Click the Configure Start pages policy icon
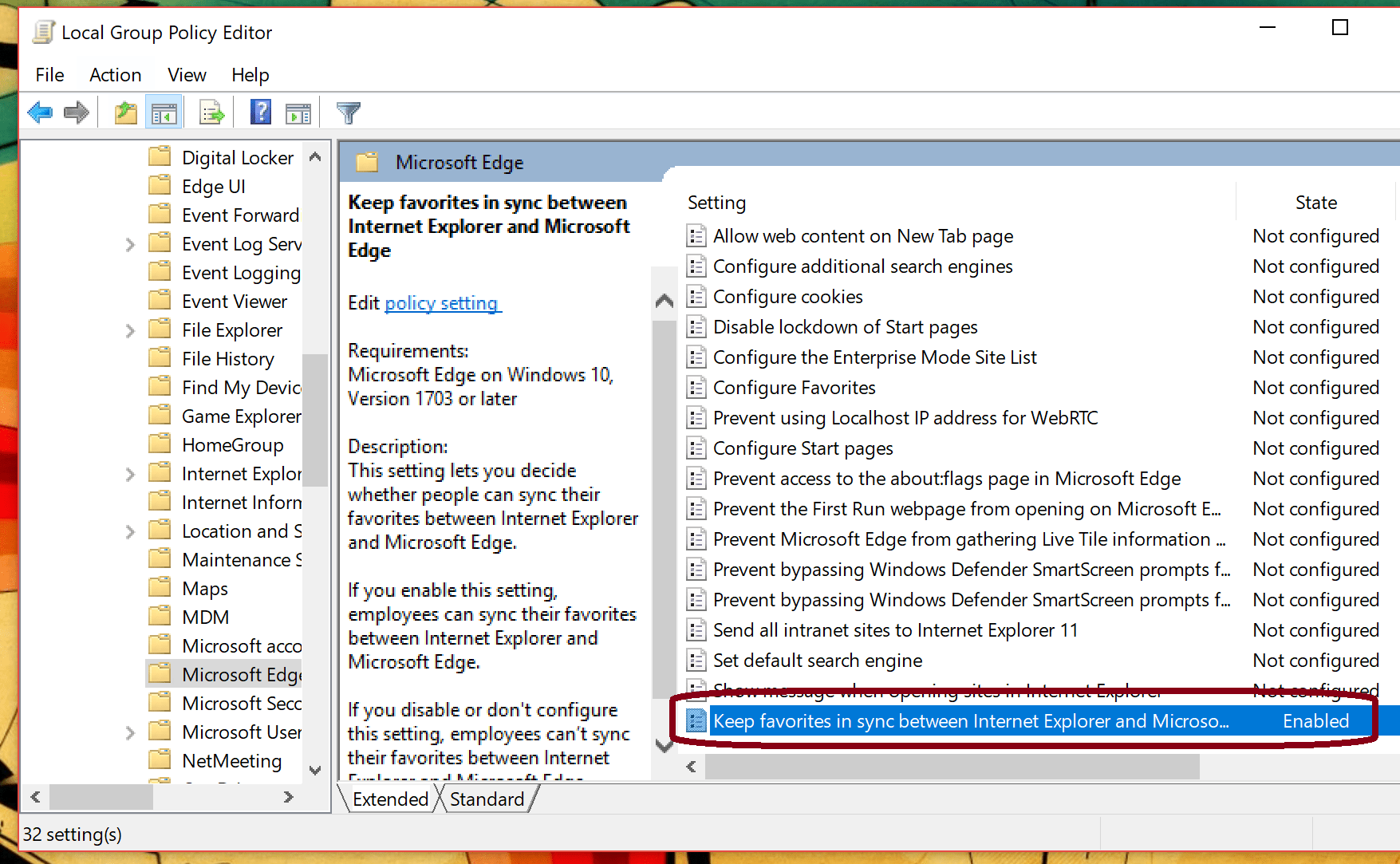 [x=696, y=448]
